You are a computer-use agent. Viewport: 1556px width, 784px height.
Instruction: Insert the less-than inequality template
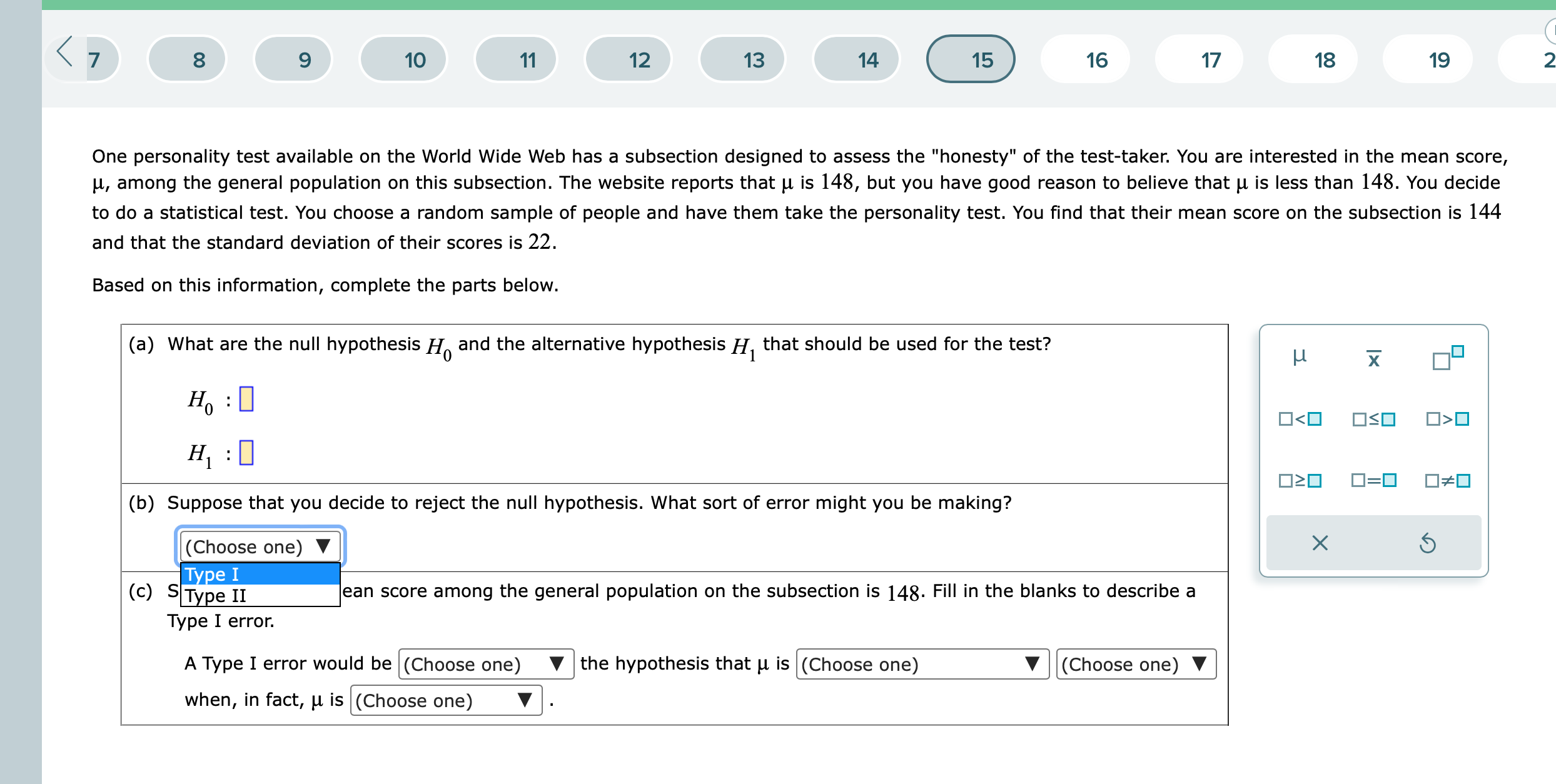(1300, 419)
